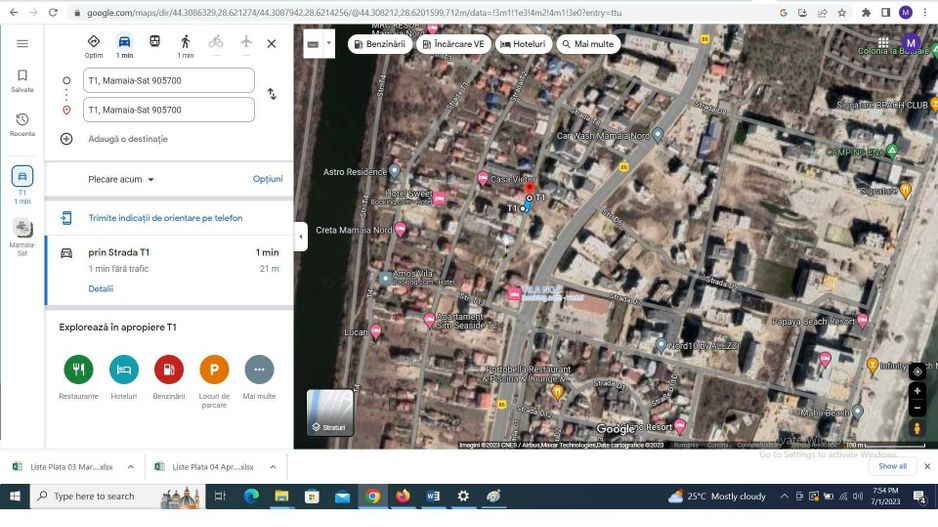Open the Street View pegman
The image size is (938, 527).
[x=917, y=428]
